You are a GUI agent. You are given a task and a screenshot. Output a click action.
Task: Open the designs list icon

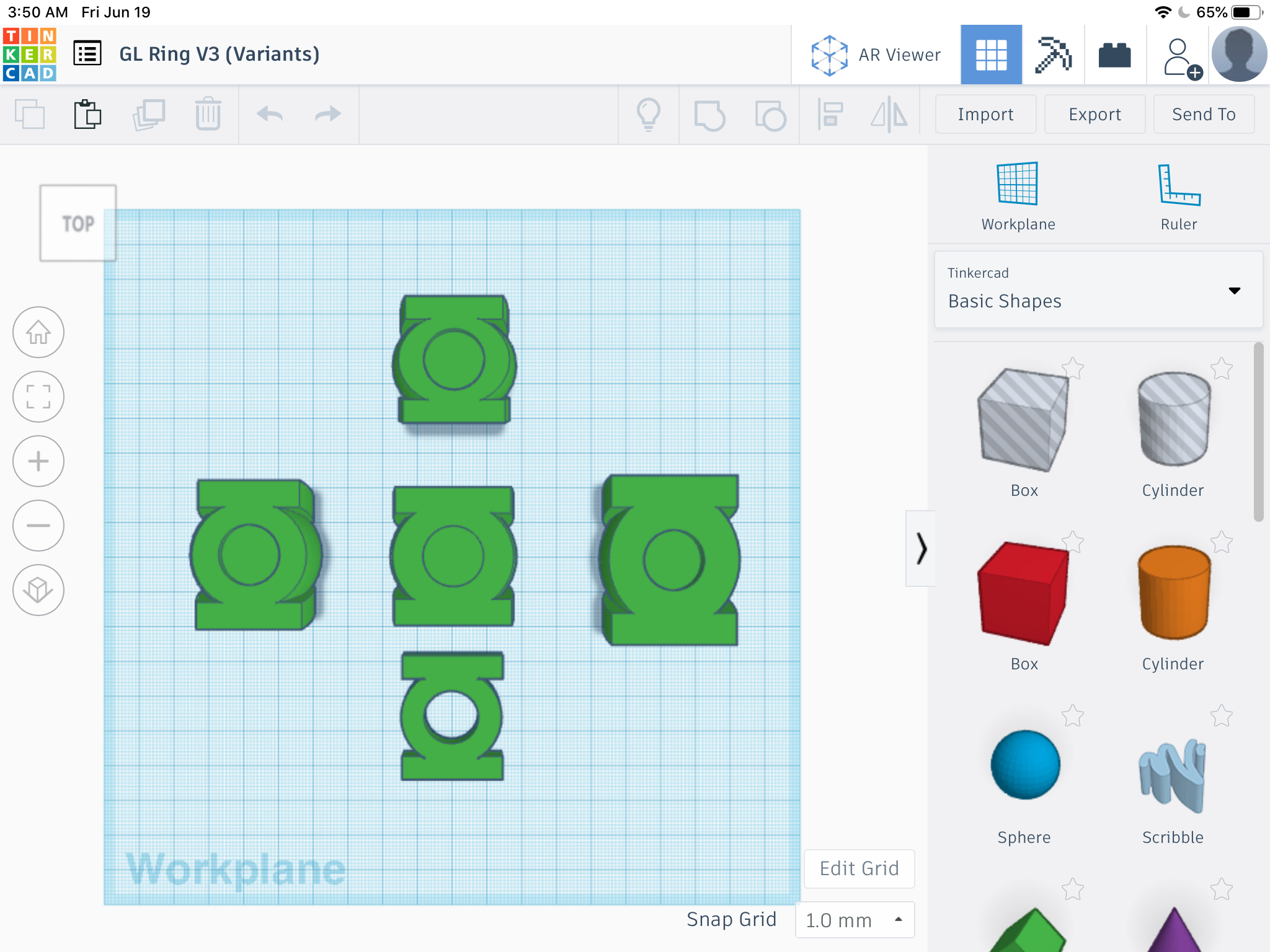click(87, 54)
